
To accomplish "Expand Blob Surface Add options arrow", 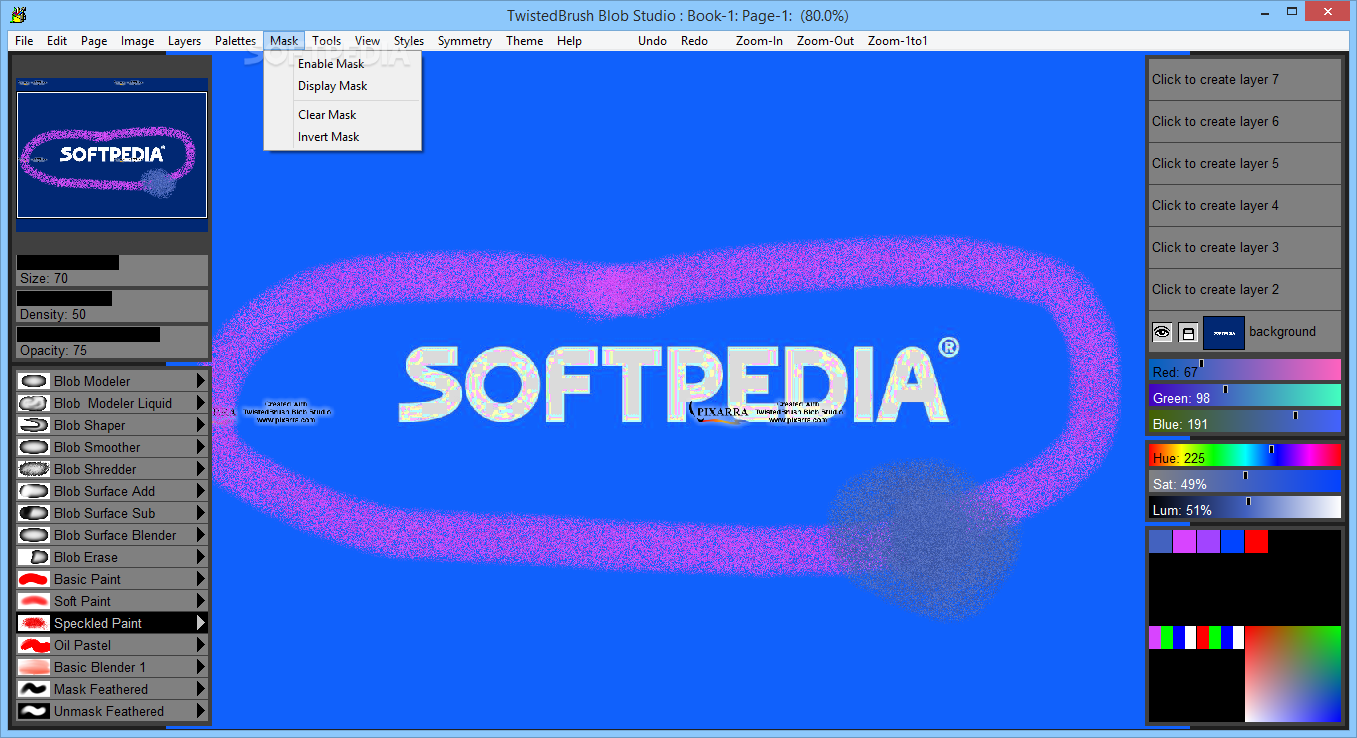I will click(x=200, y=491).
